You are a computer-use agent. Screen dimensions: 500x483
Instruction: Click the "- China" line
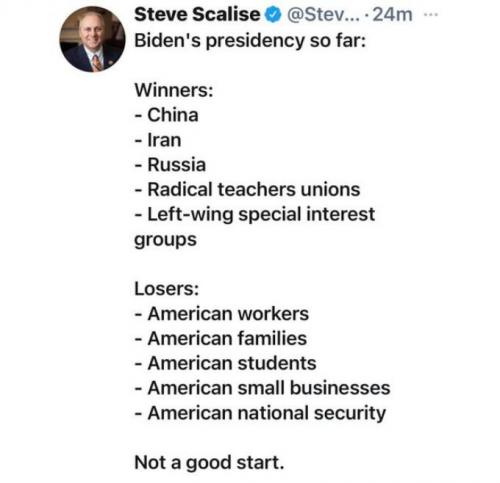click(x=167, y=115)
